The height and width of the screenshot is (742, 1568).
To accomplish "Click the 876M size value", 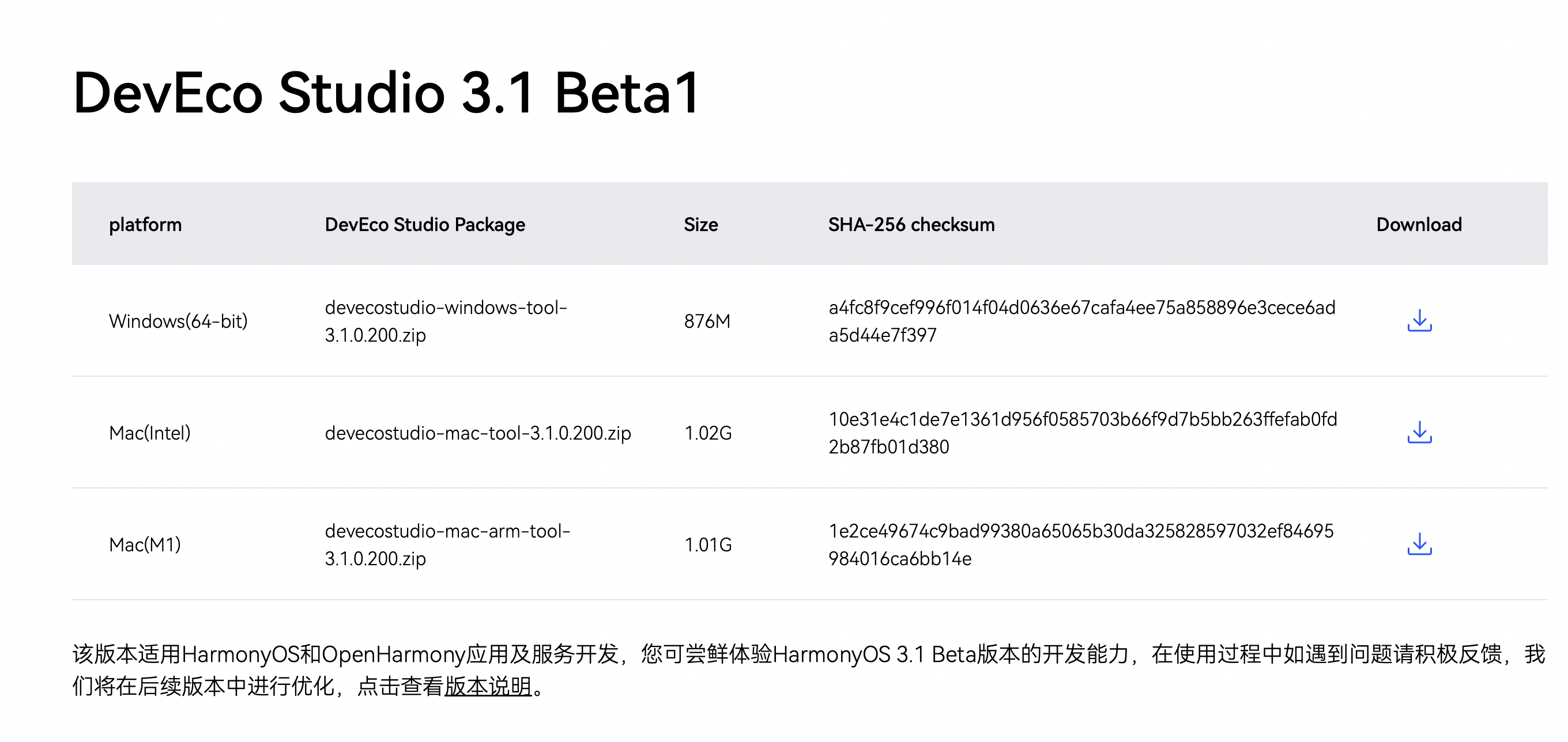I will click(x=707, y=321).
